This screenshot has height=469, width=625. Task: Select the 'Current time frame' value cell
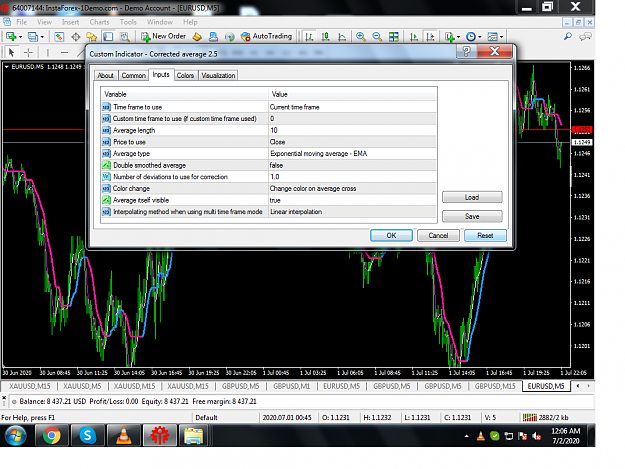tap(353, 107)
